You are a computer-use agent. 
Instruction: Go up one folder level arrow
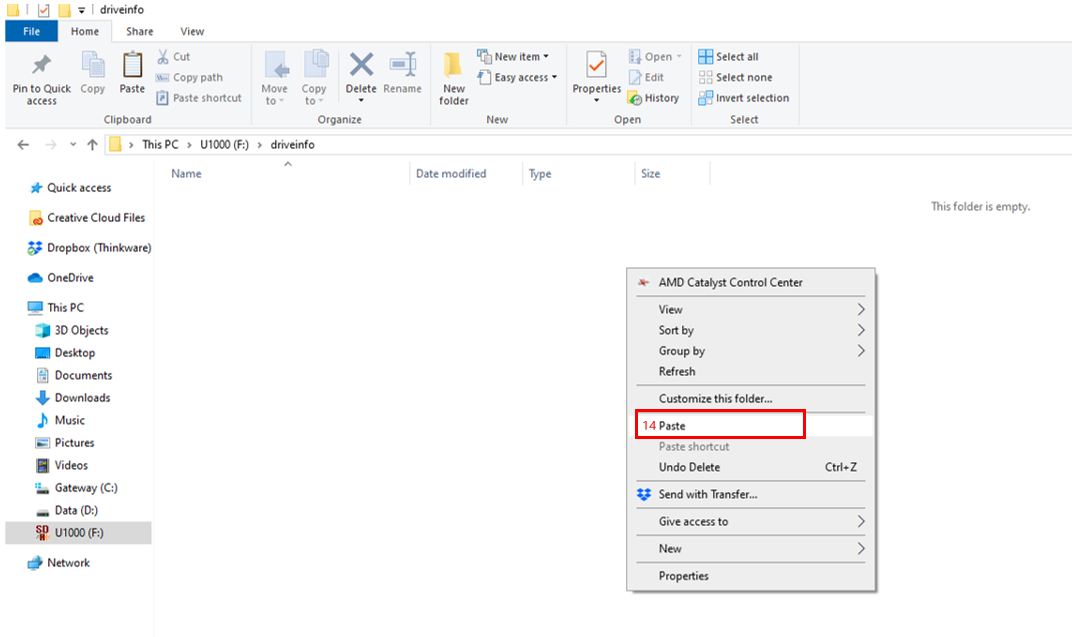coord(92,144)
